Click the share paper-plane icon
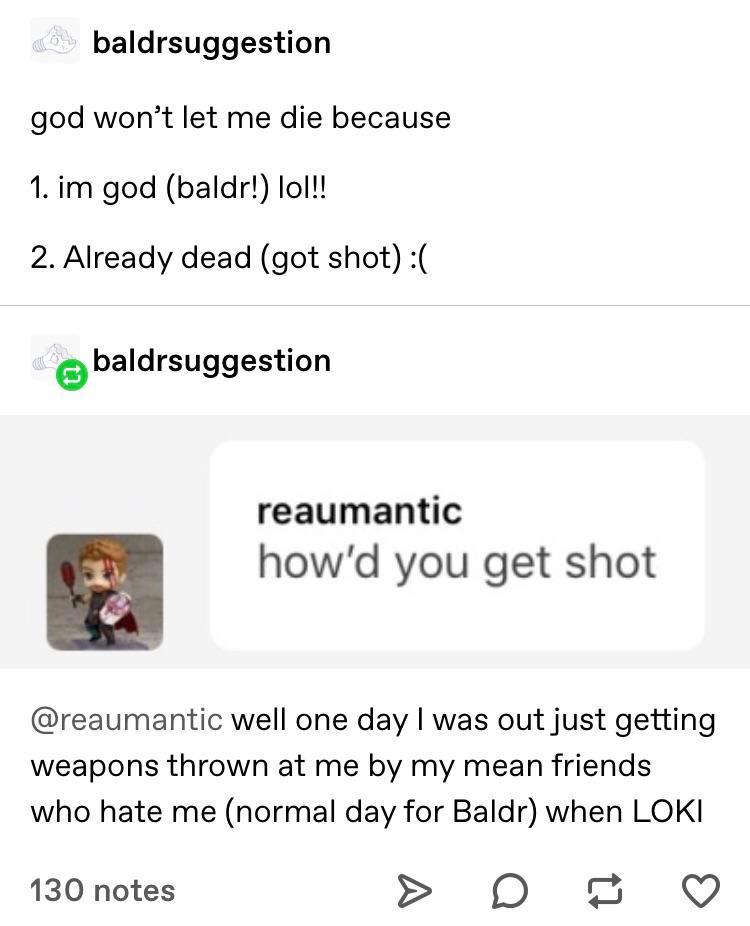 pos(414,890)
